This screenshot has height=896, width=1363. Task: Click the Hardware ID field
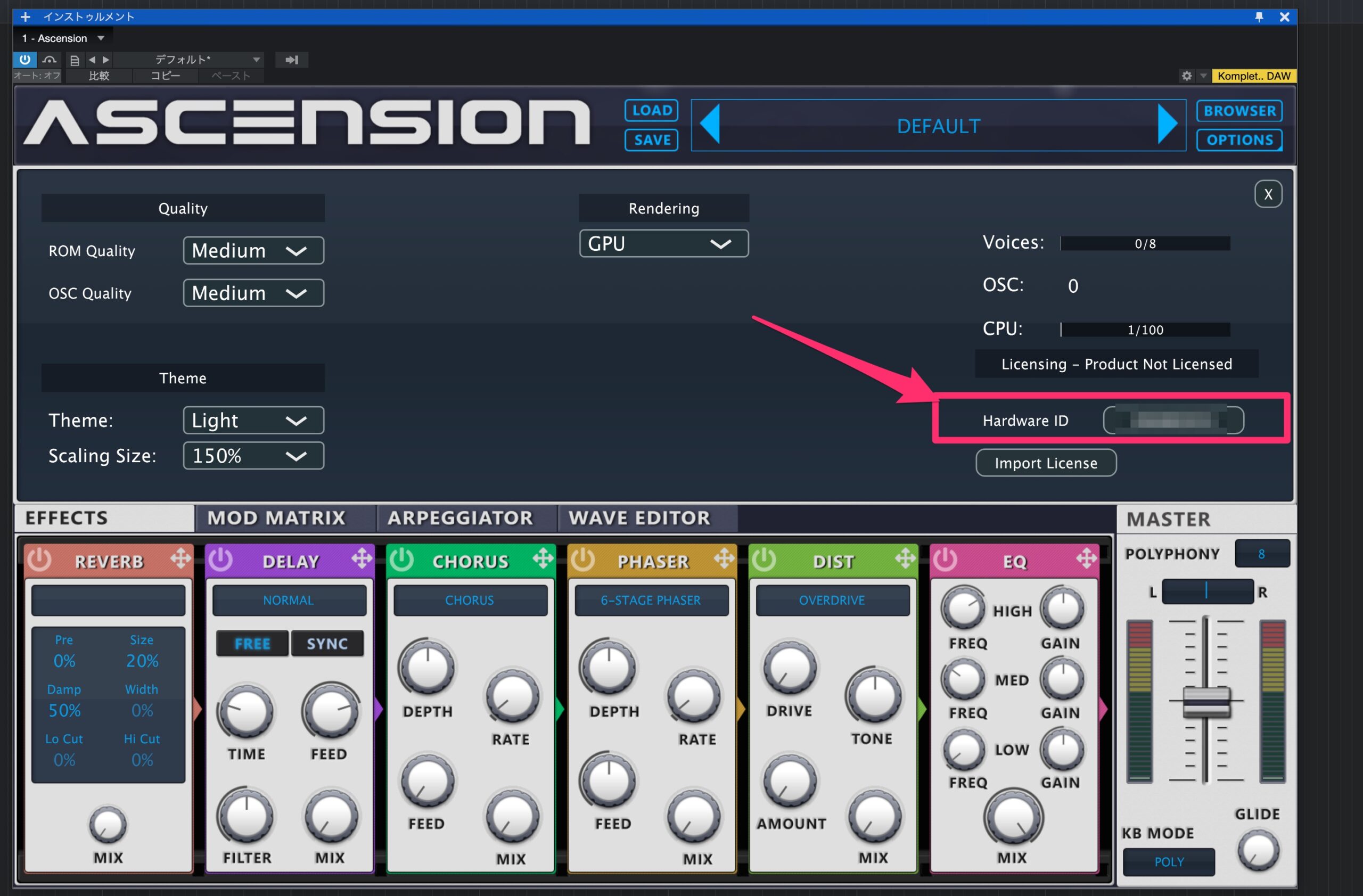[1173, 420]
